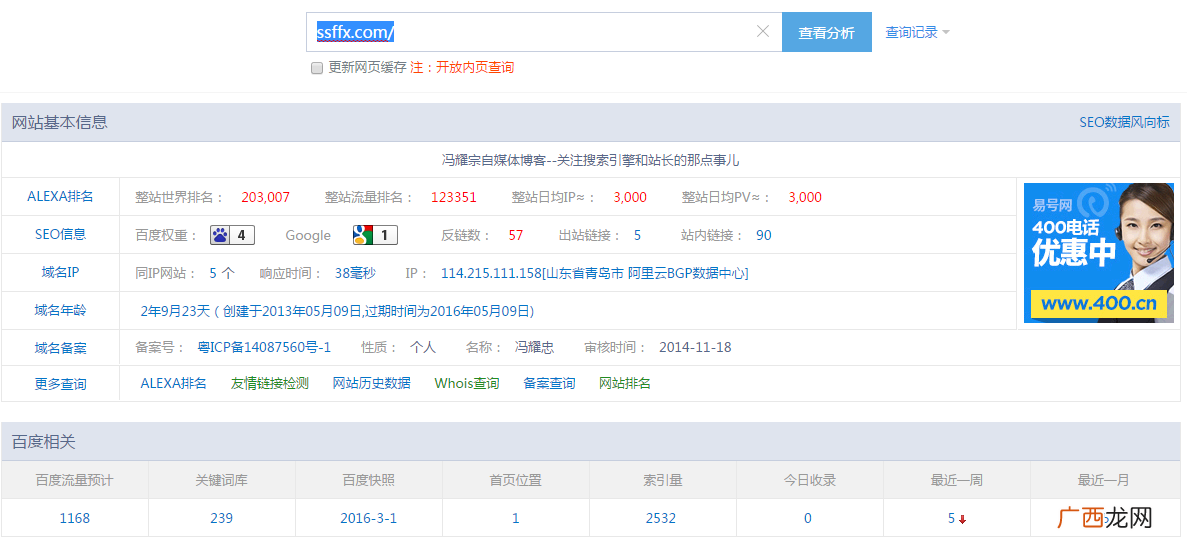Click 今日收录 value 0
Image resolution: width=1187 pixels, height=546 pixels.
click(x=808, y=519)
